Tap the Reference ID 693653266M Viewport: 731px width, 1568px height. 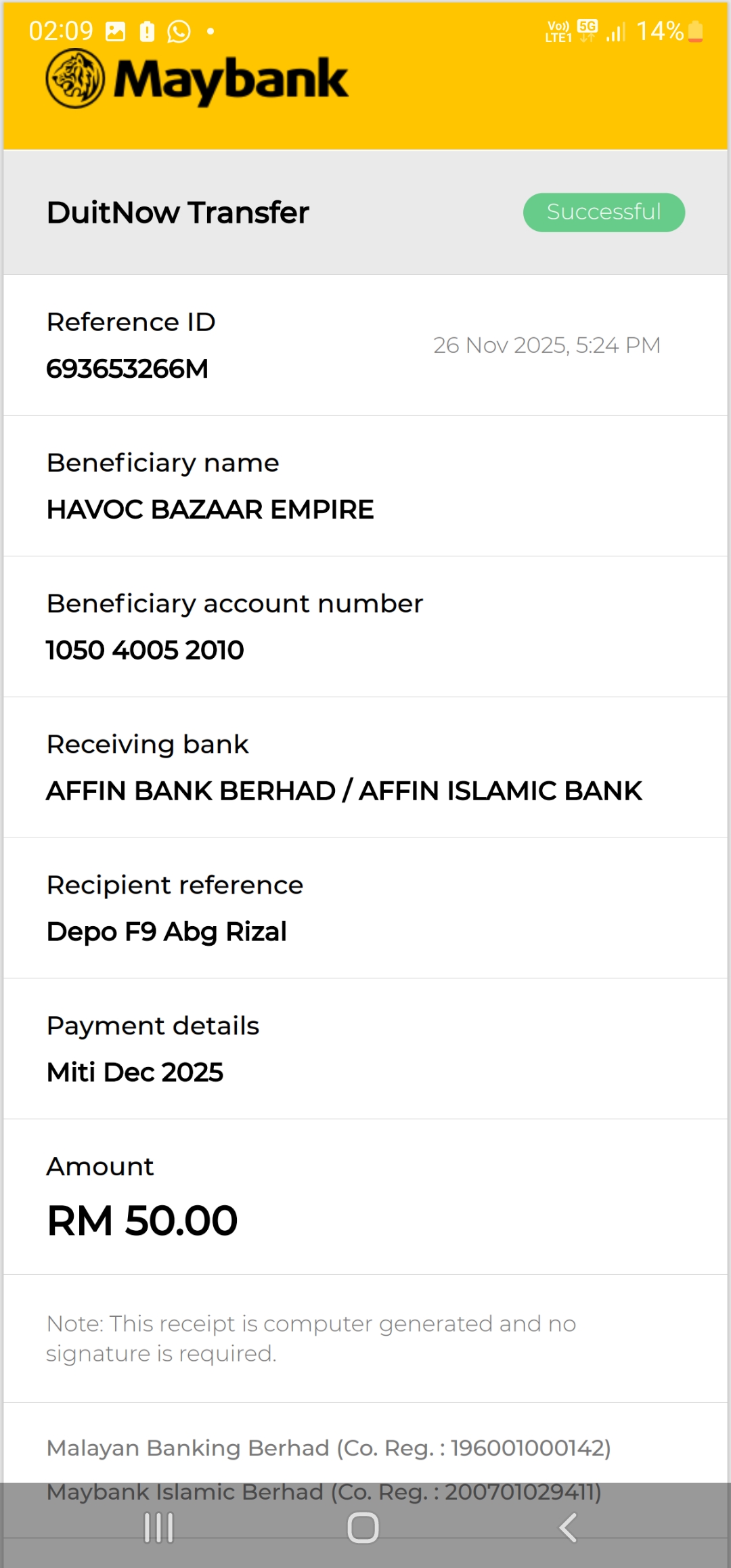tap(127, 369)
